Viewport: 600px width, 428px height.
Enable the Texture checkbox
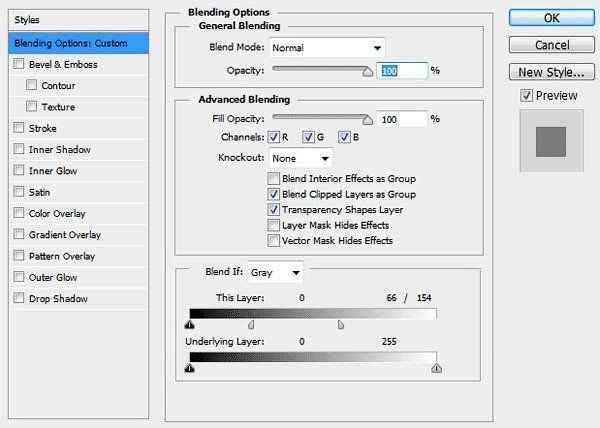pyautogui.click(x=31, y=106)
